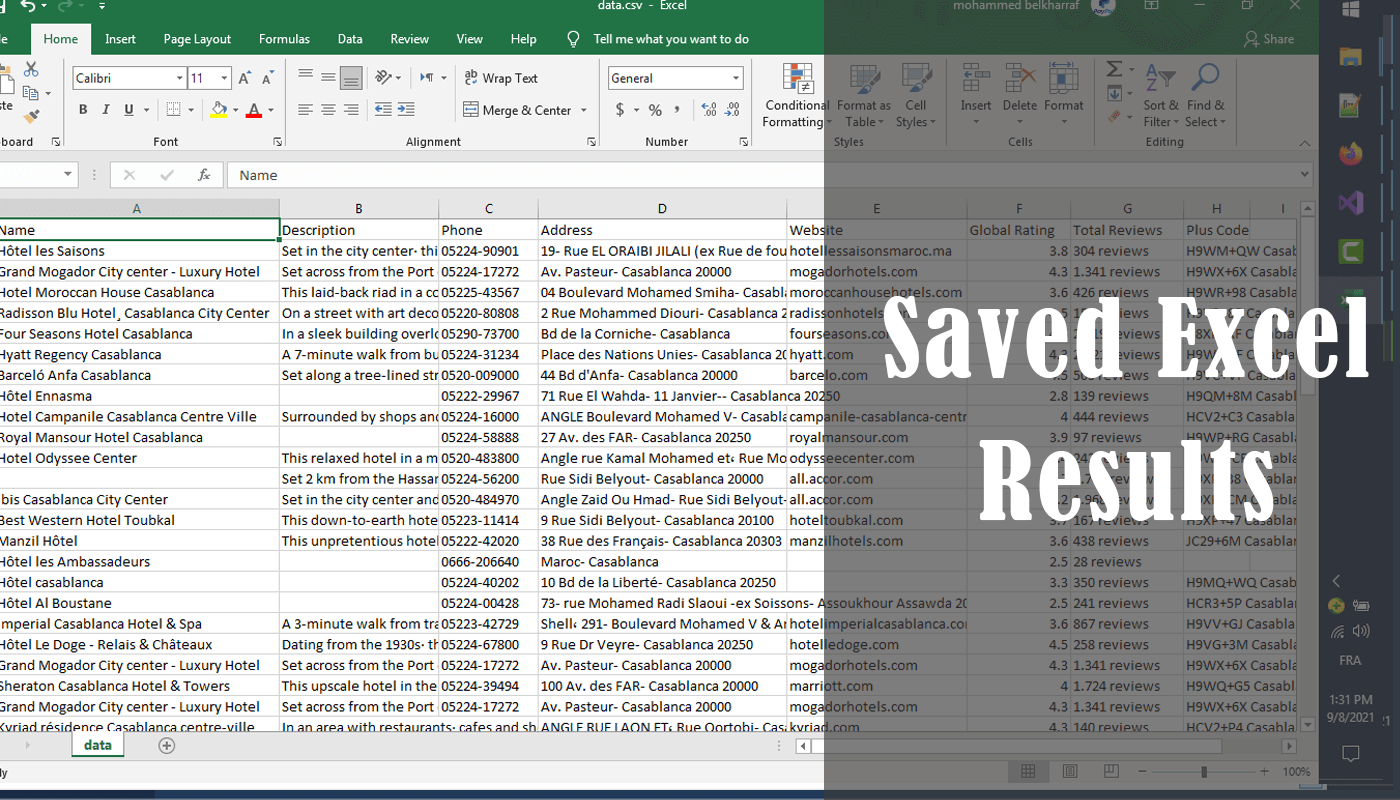Select the data sheet tab

98,745
